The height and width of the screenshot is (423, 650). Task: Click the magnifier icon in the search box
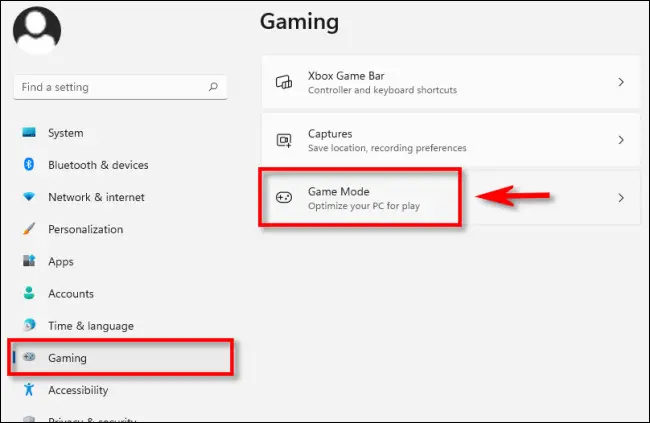pos(214,87)
